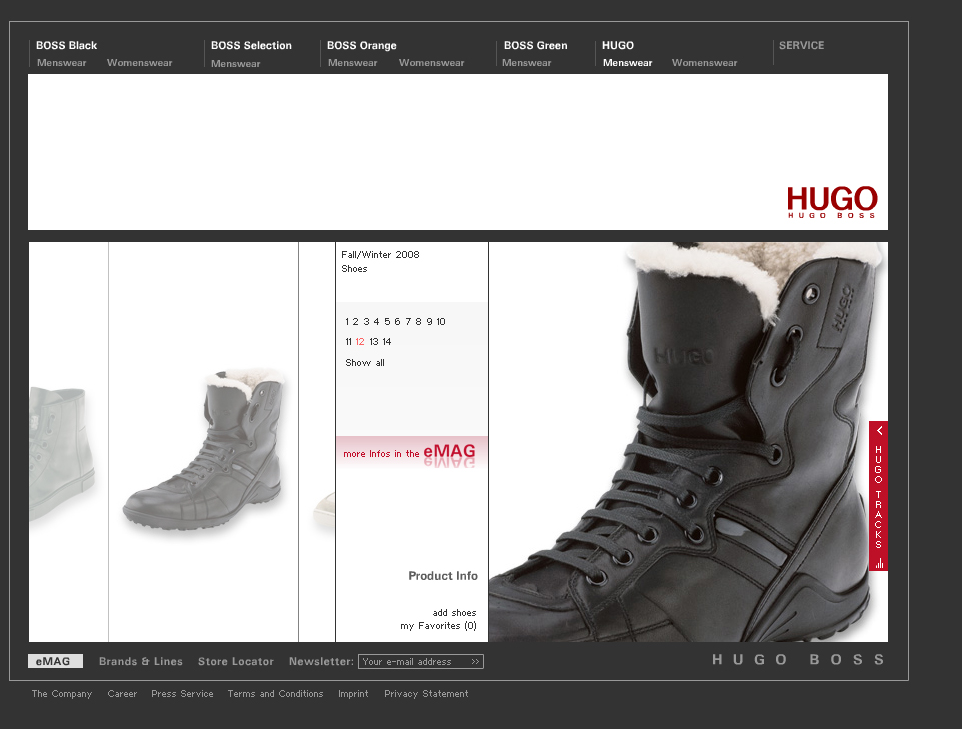Image resolution: width=962 pixels, height=729 pixels.
Task: Expand the HUGO TRACKS side panel arrow
Action: tap(879, 430)
